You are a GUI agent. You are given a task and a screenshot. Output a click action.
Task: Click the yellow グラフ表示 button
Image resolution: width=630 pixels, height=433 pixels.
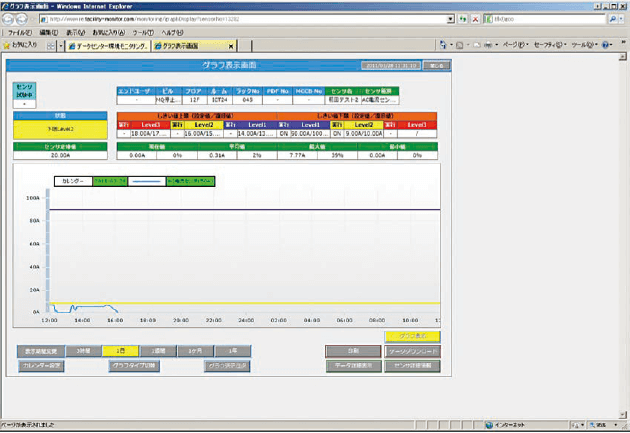[x=412, y=336]
